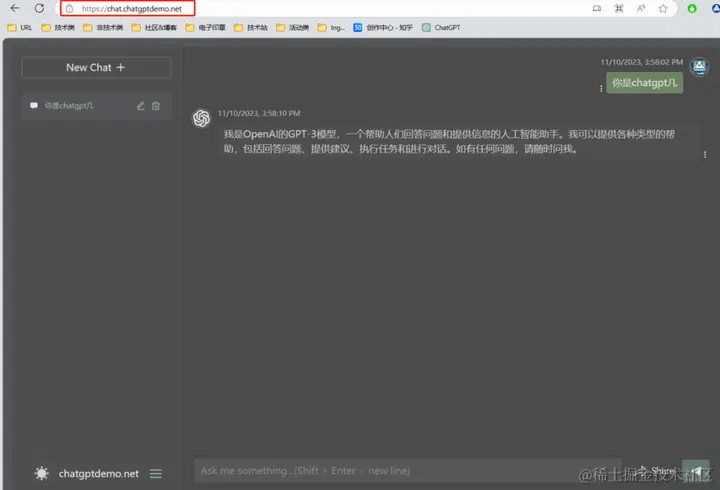Open options dots beside the user message
This screenshot has width=720, height=490.
pyautogui.click(x=601, y=89)
